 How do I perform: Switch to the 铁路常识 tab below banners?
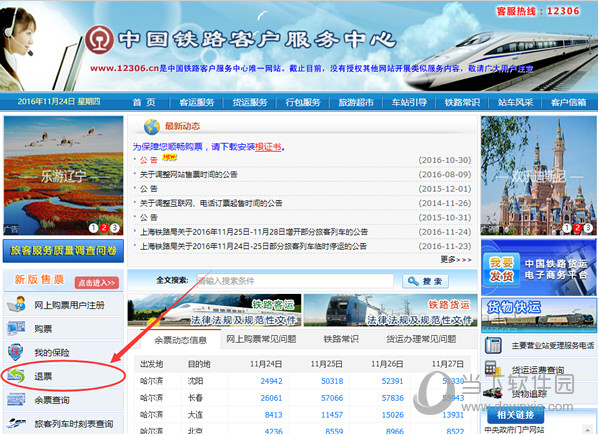(x=341, y=339)
